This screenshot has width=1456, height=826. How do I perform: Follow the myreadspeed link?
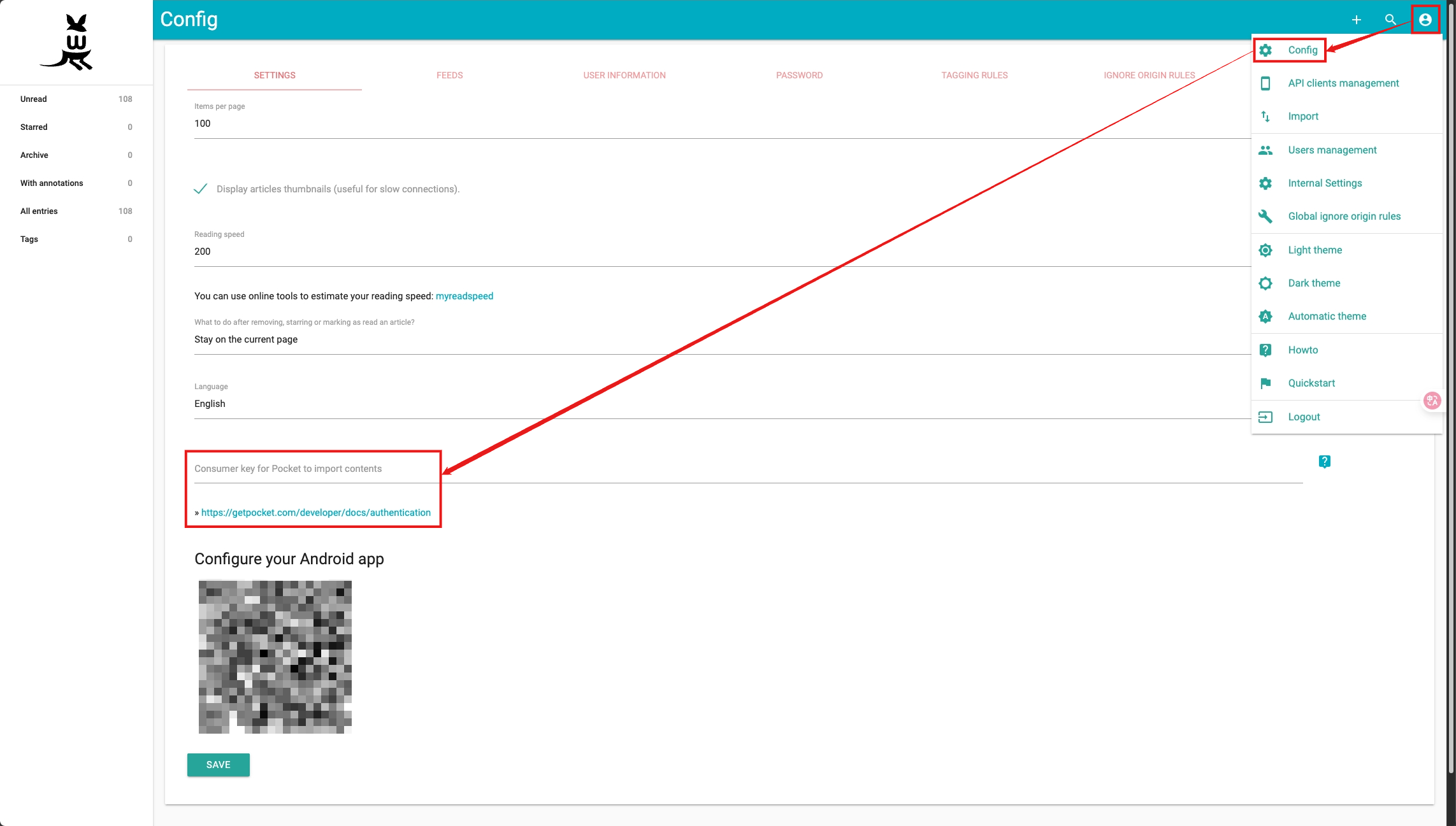coord(464,296)
